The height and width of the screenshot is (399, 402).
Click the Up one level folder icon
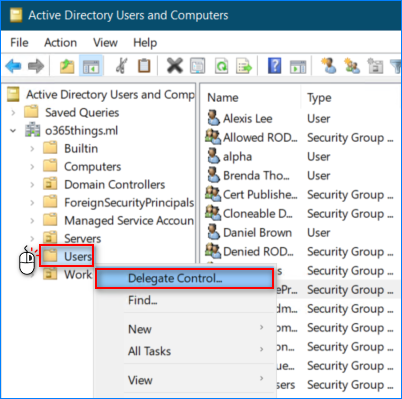coord(67,66)
